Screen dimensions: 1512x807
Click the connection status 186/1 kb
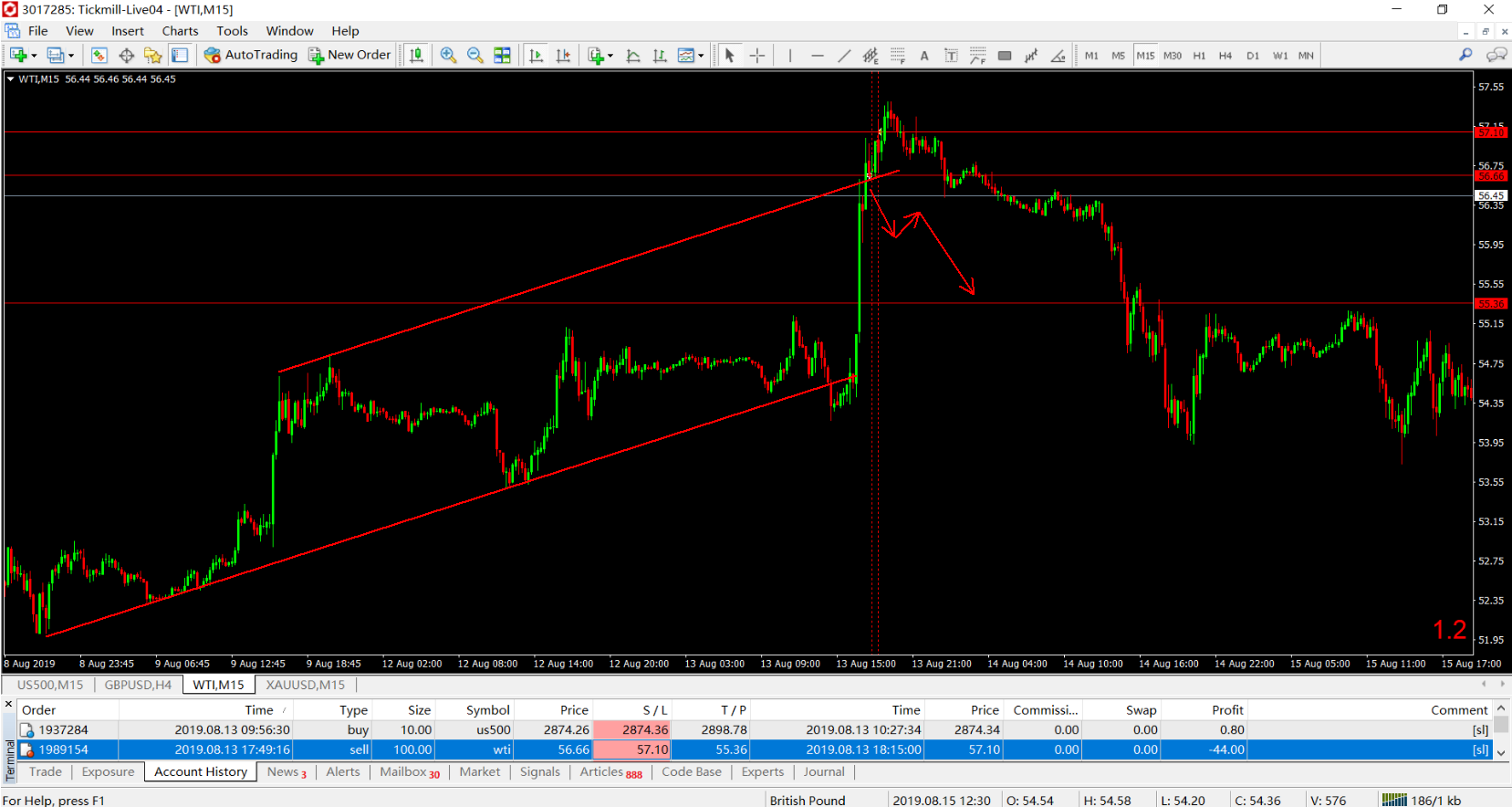coord(1422,801)
